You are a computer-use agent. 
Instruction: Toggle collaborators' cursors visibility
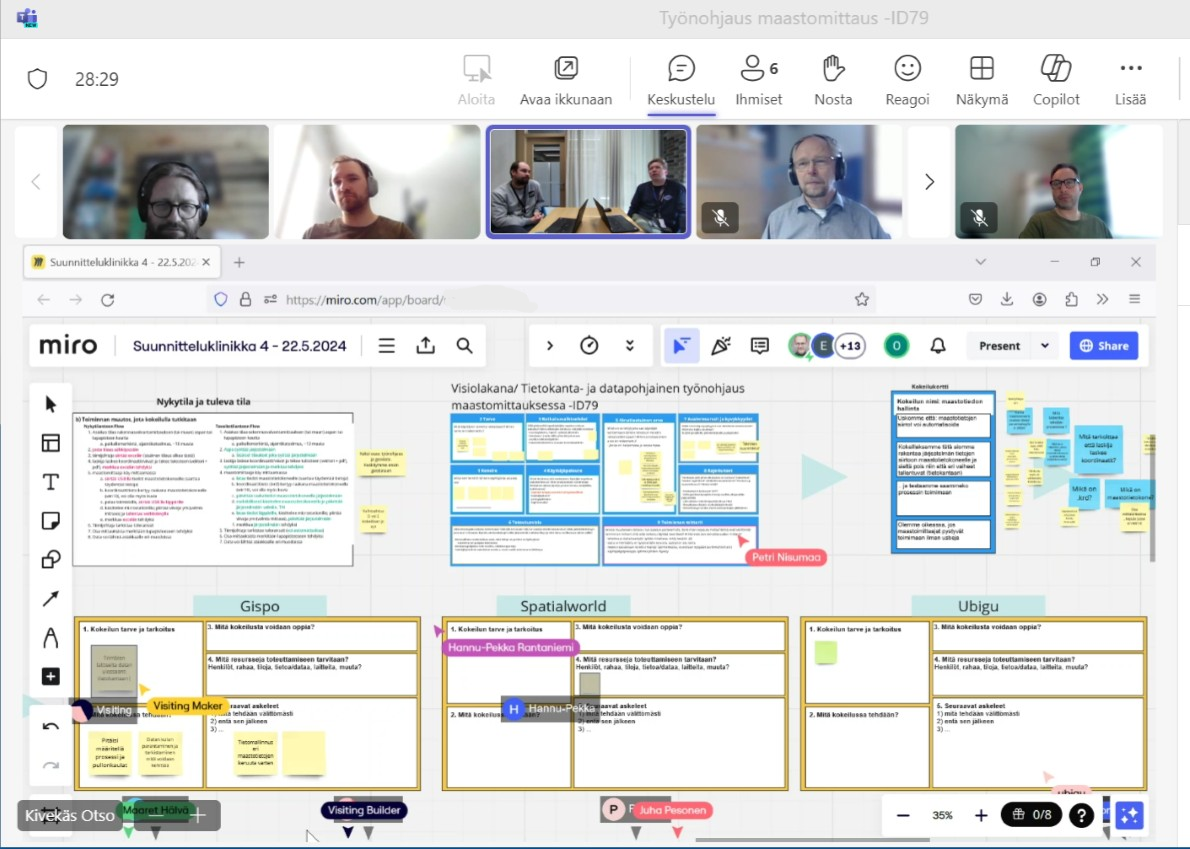coord(681,346)
